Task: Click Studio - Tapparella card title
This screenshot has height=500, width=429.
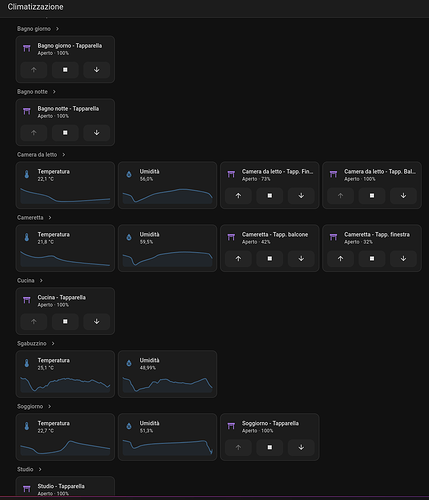Action: 61,486
